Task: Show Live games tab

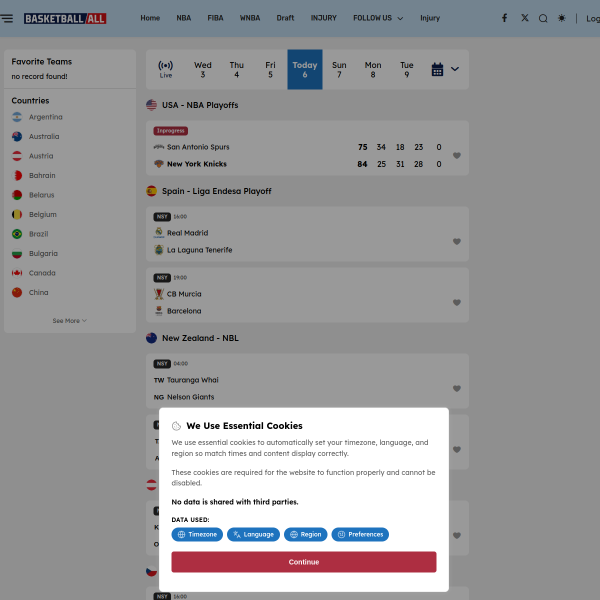Action: tap(165, 69)
